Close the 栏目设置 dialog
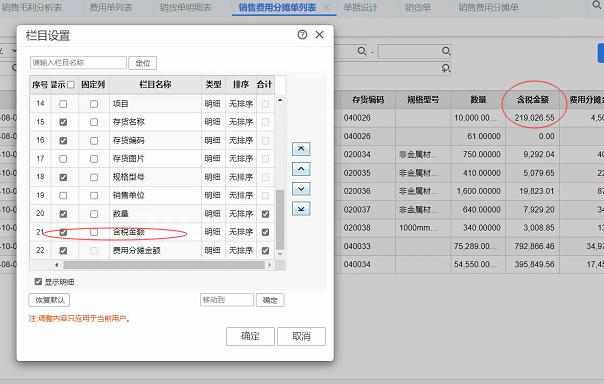604x384 pixels. pyautogui.click(x=319, y=35)
